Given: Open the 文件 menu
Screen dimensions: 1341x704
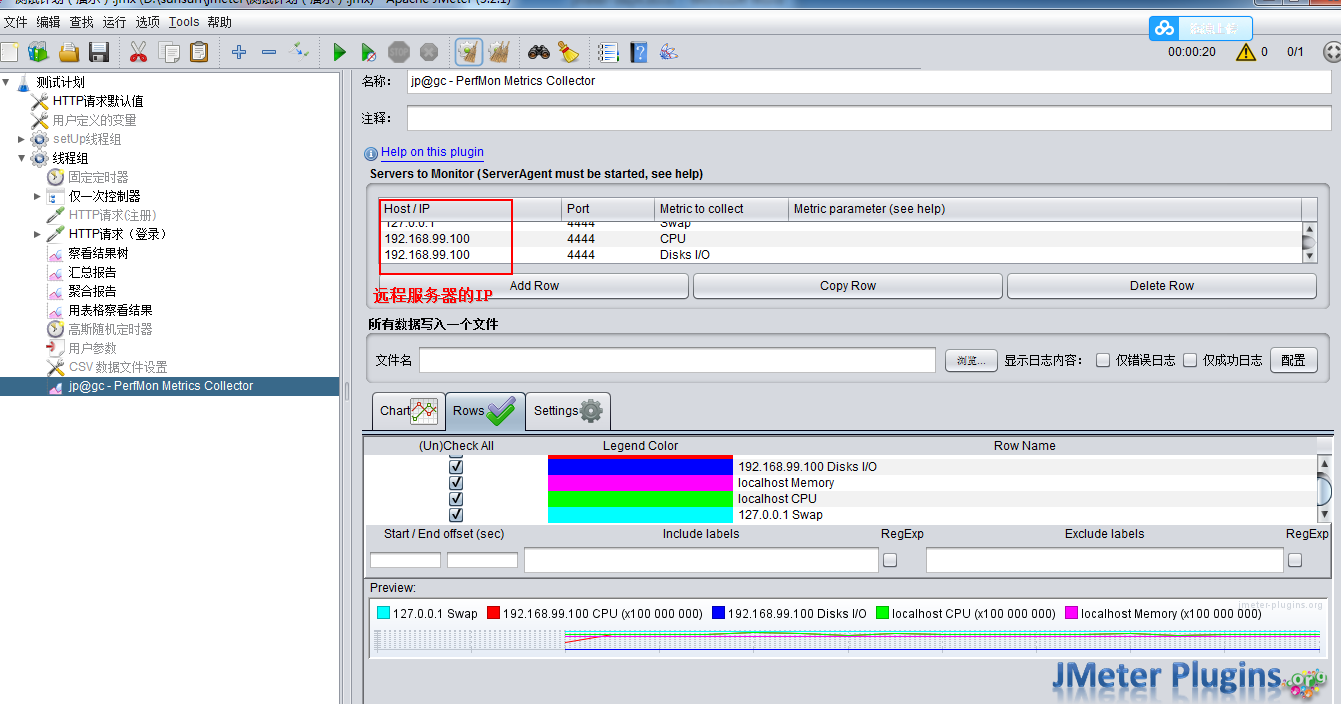Looking at the screenshot, I should 15,22.
